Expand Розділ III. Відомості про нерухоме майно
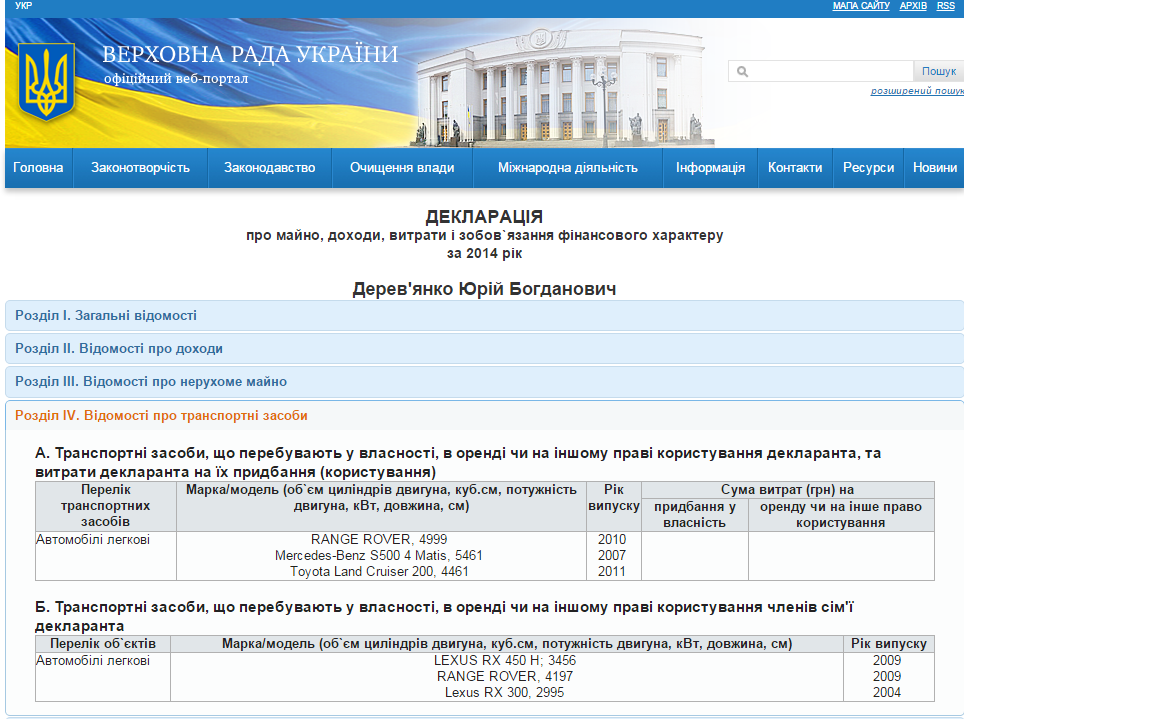This screenshot has width=1152, height=719. (x=151, y=382)
